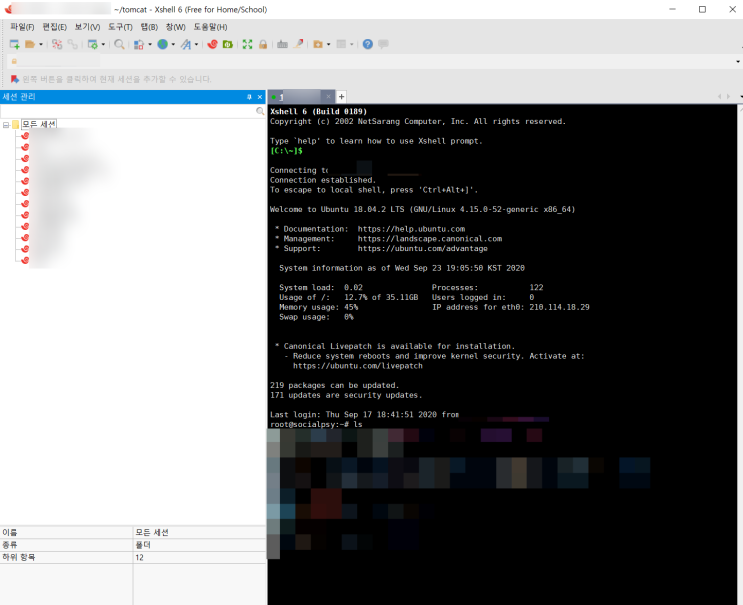Open the 편집(E) menu
The width and height of the screenshot is (743, 605).
pos(54,27)
